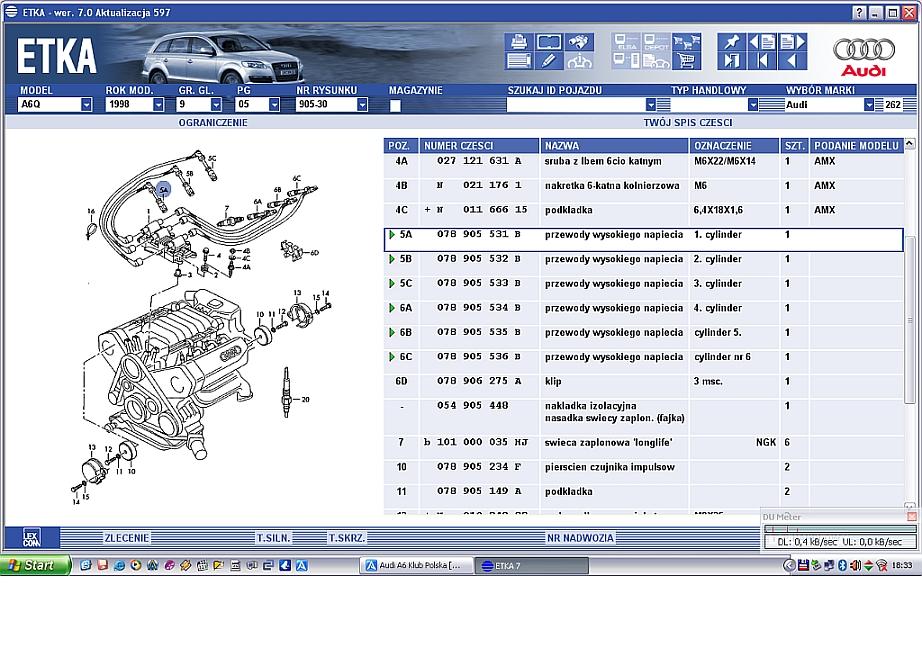Click the parts list scroll-up arrow
The image size is (922, 648).
[x=910, y=143]
